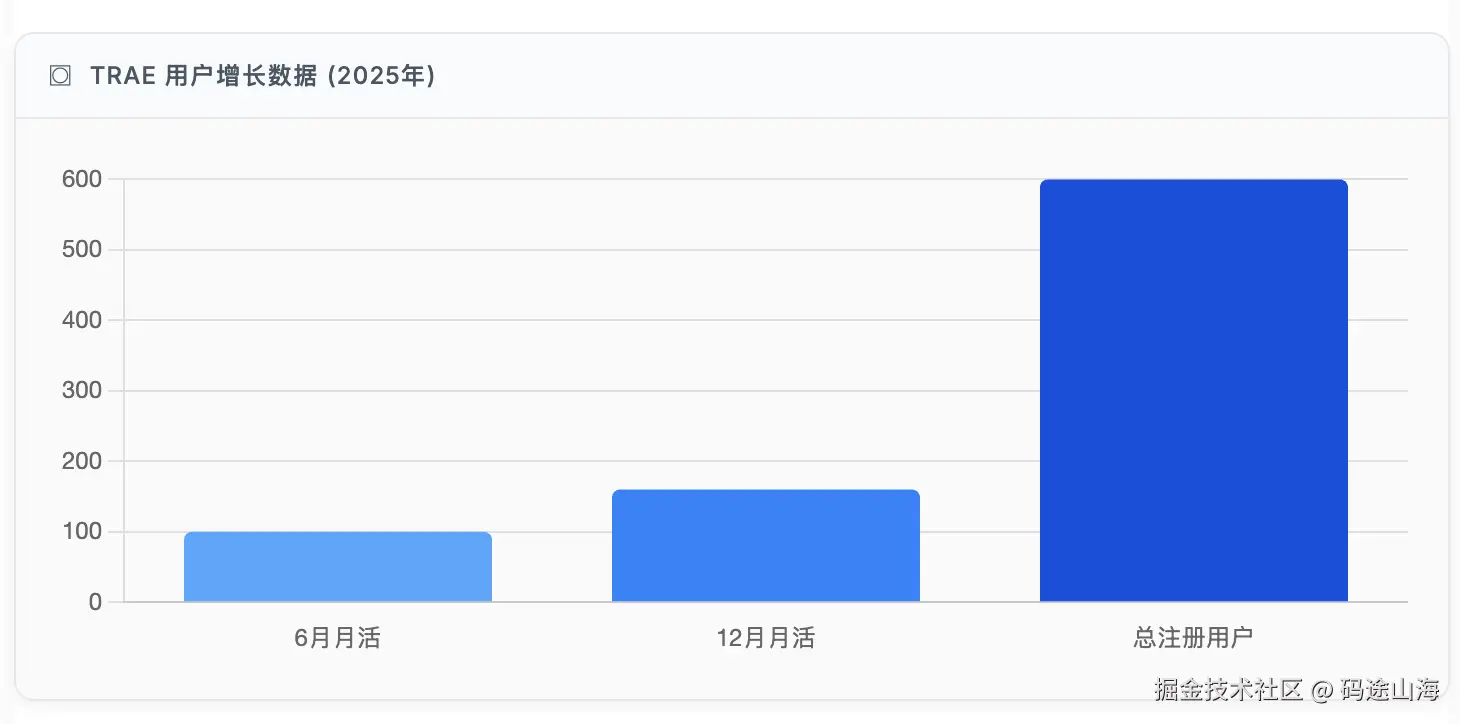Click the TRAE 用户增长数据 (2025年) title

pyautogui.click(x=262, y=76)
